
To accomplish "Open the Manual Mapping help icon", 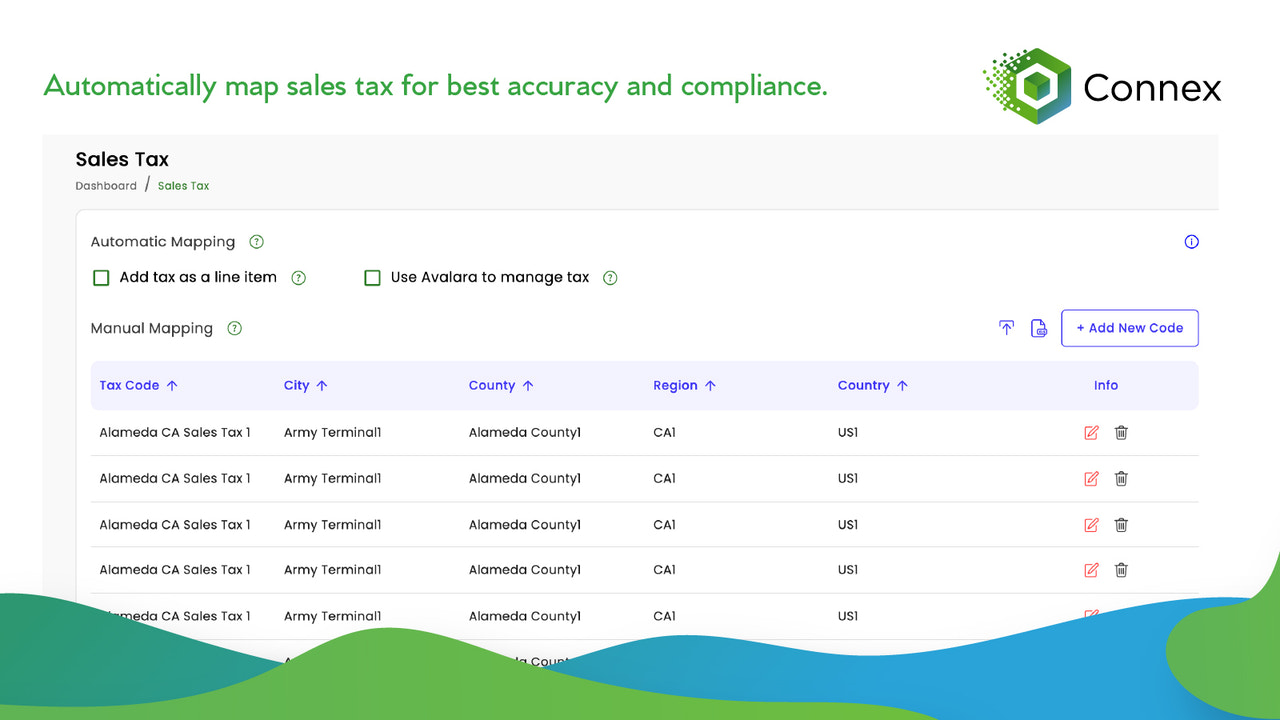I will tap(234, 328).
